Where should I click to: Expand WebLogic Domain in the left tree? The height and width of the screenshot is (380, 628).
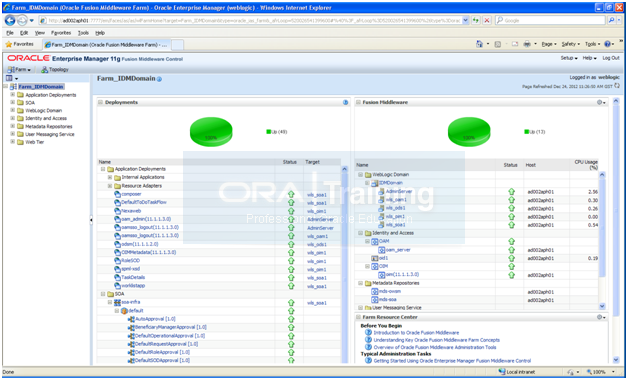(x=12, y=110)
